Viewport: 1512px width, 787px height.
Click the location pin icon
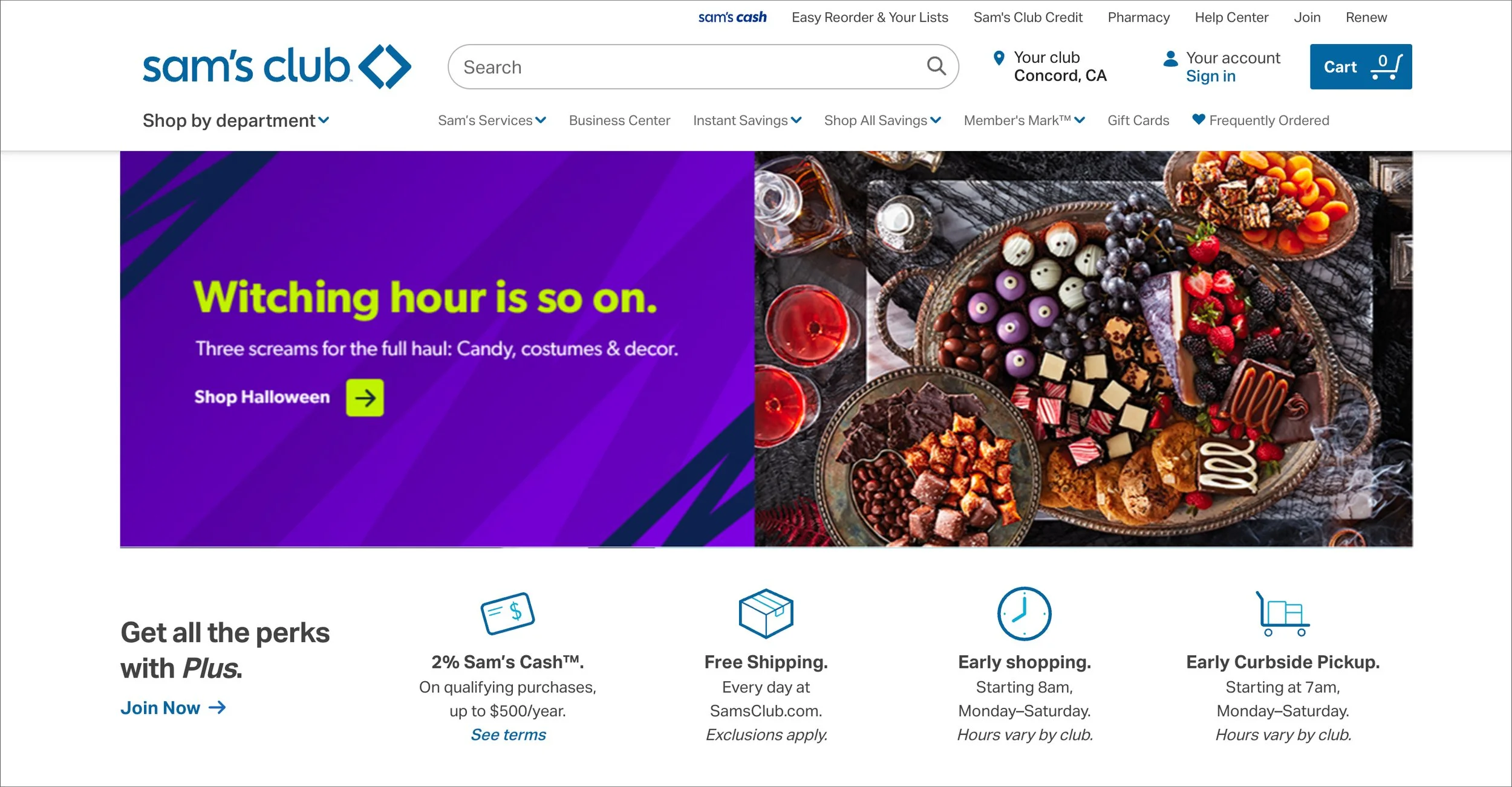click(999, 58)
